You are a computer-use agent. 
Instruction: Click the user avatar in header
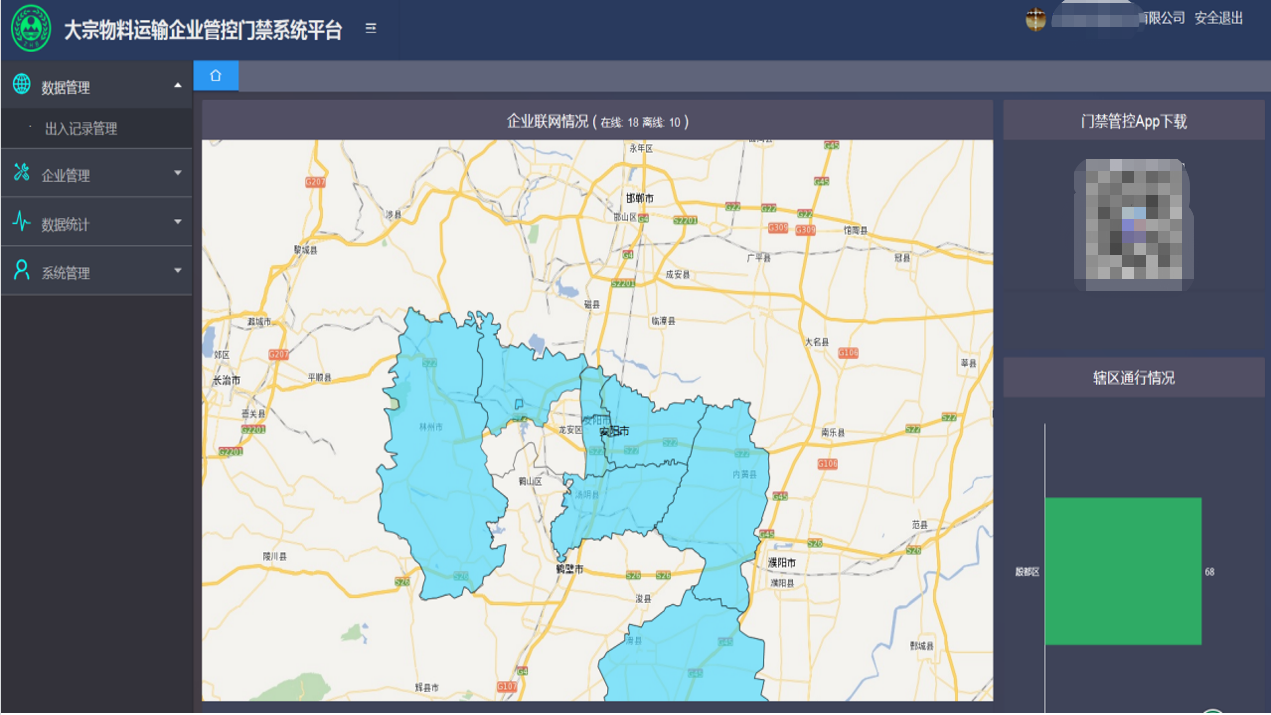pyautogui.click(x=1035, y=19)
